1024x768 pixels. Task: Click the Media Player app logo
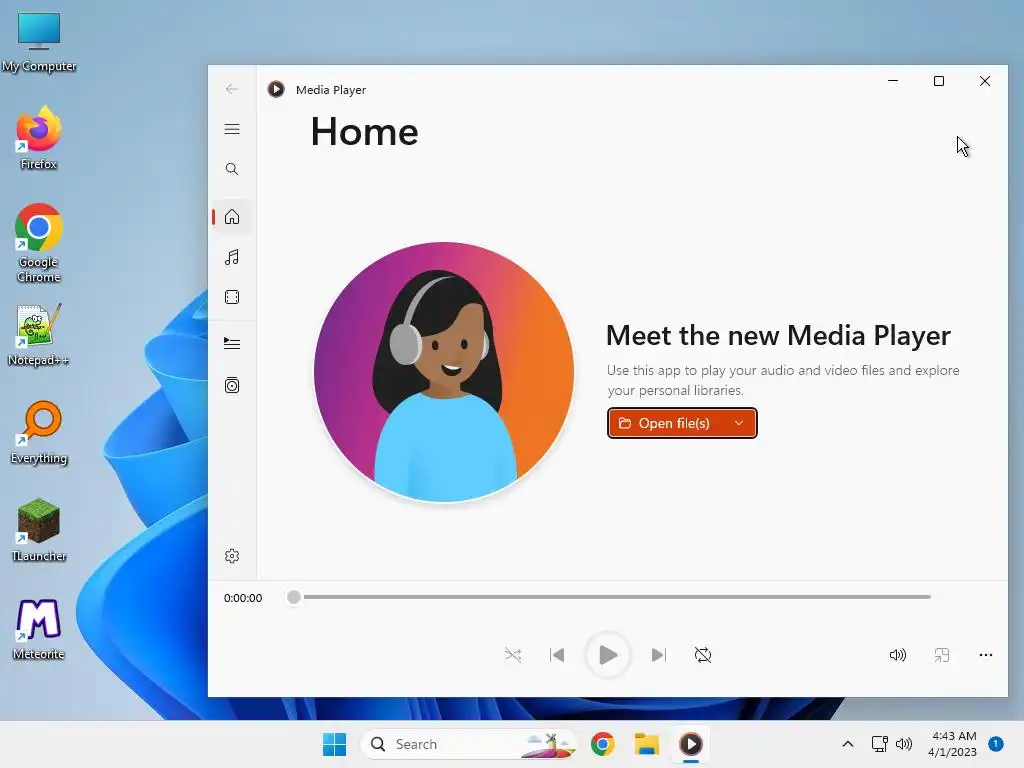point(276,89)
